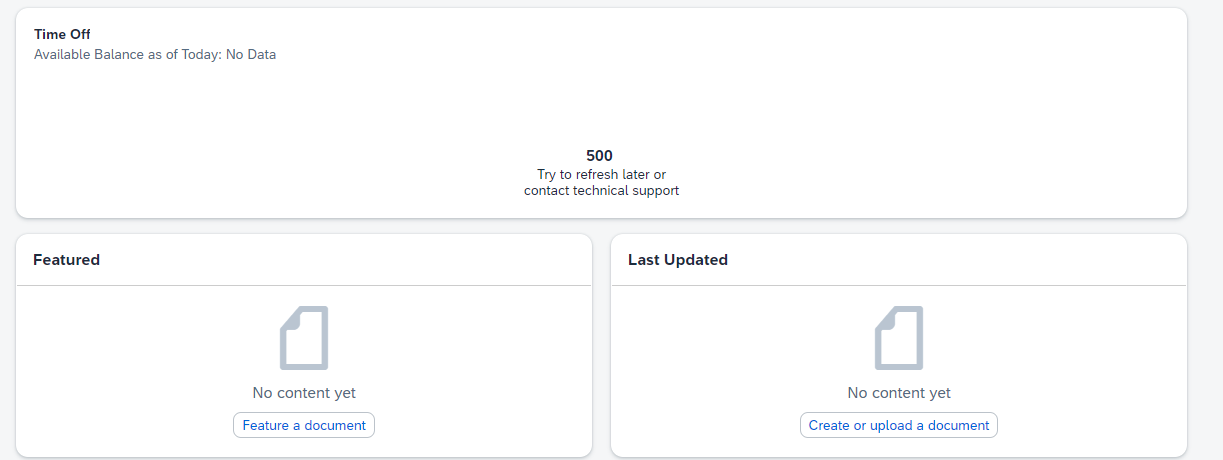Click the 500 error code

(600, 156)
